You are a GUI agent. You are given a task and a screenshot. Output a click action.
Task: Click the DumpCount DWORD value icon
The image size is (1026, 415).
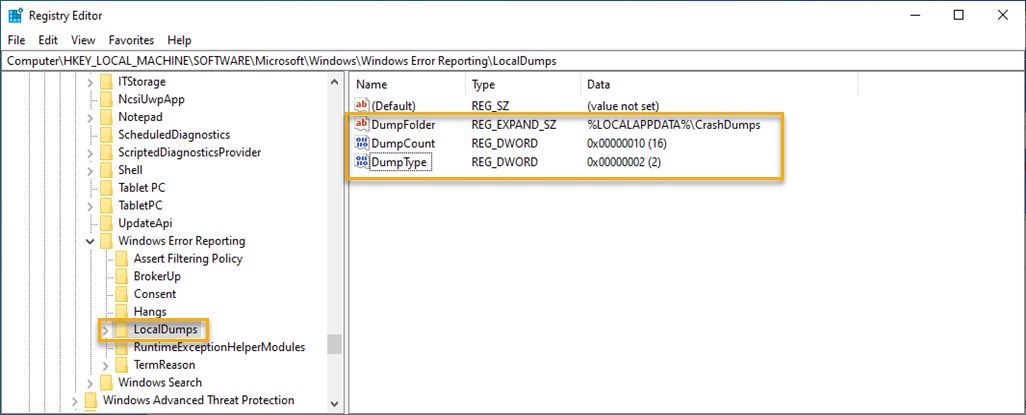click(x=362, y=143)
